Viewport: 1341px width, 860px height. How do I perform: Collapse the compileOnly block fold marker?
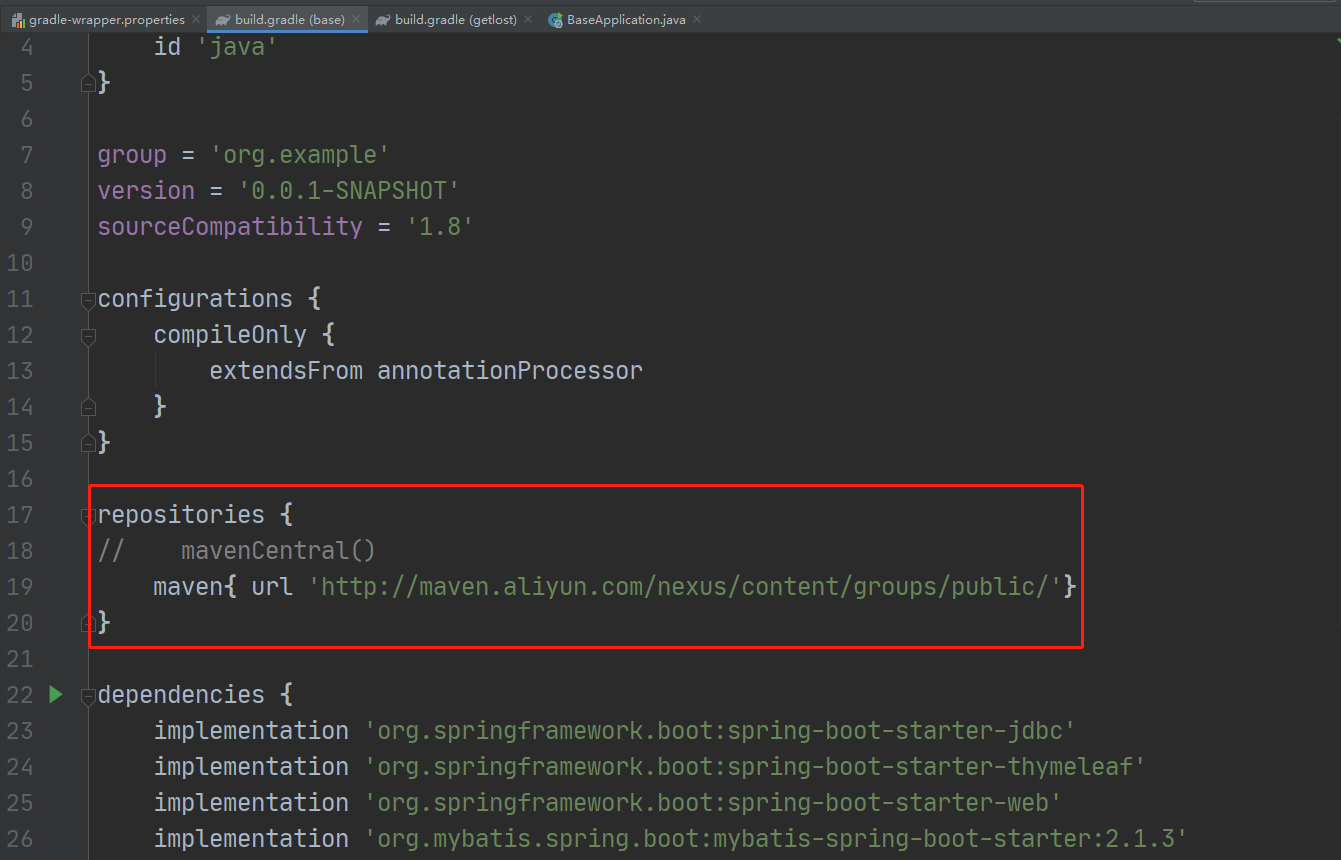[88, 335]
